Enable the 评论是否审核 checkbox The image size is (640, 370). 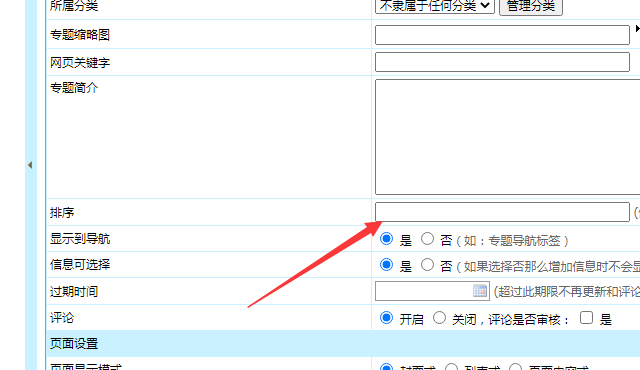[587, 317]
